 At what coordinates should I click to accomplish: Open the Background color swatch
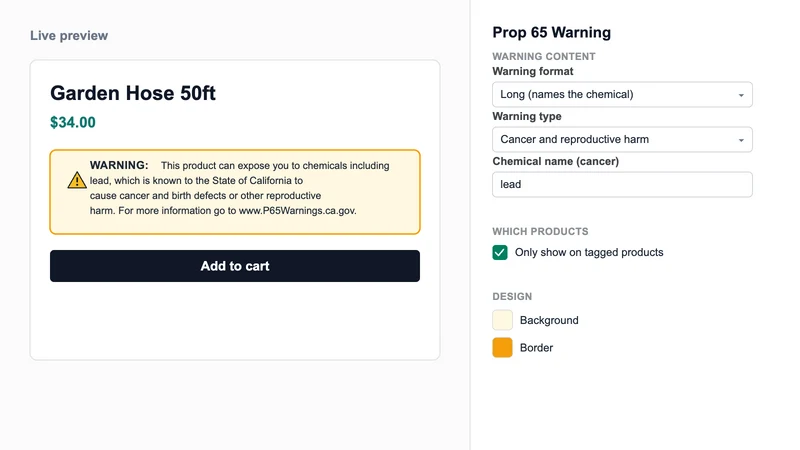pos(502,320)
